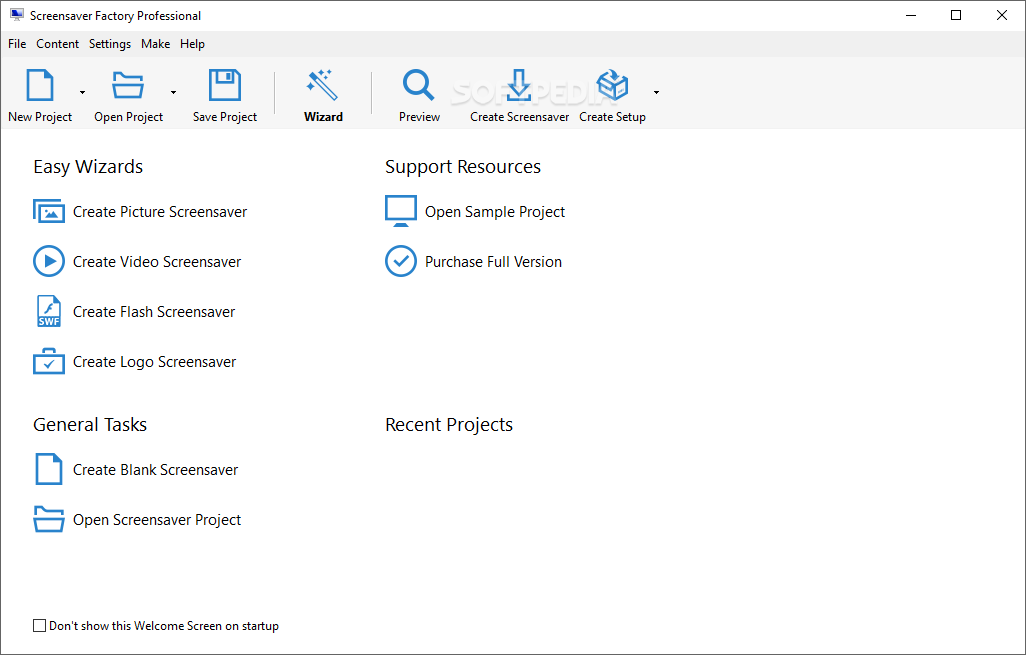The width and height of the screenshot is (1026, 655).
Task: Click the picture icon beside Create Picture Screensaver
Action: (x=49, y=211)
